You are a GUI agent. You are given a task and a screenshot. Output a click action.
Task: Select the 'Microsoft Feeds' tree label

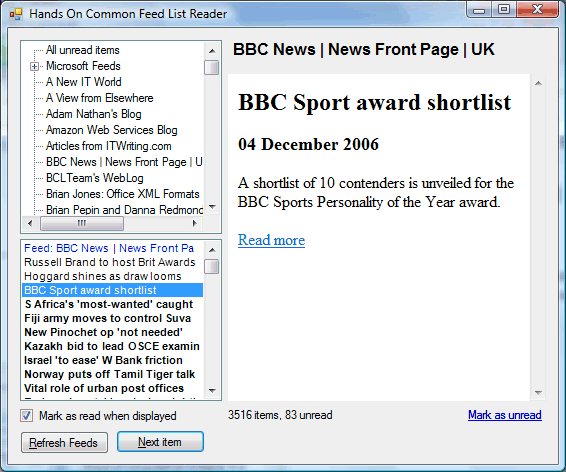point(83,66)
